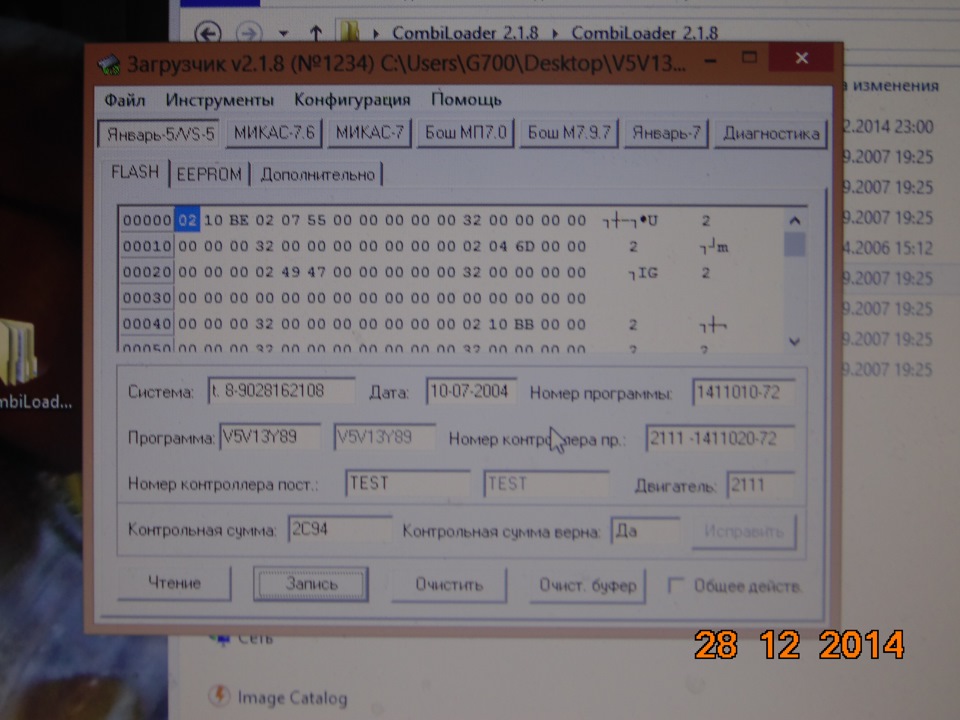Open the Инструменты menu
960x720 pixels.
click(x=219, y=100)
